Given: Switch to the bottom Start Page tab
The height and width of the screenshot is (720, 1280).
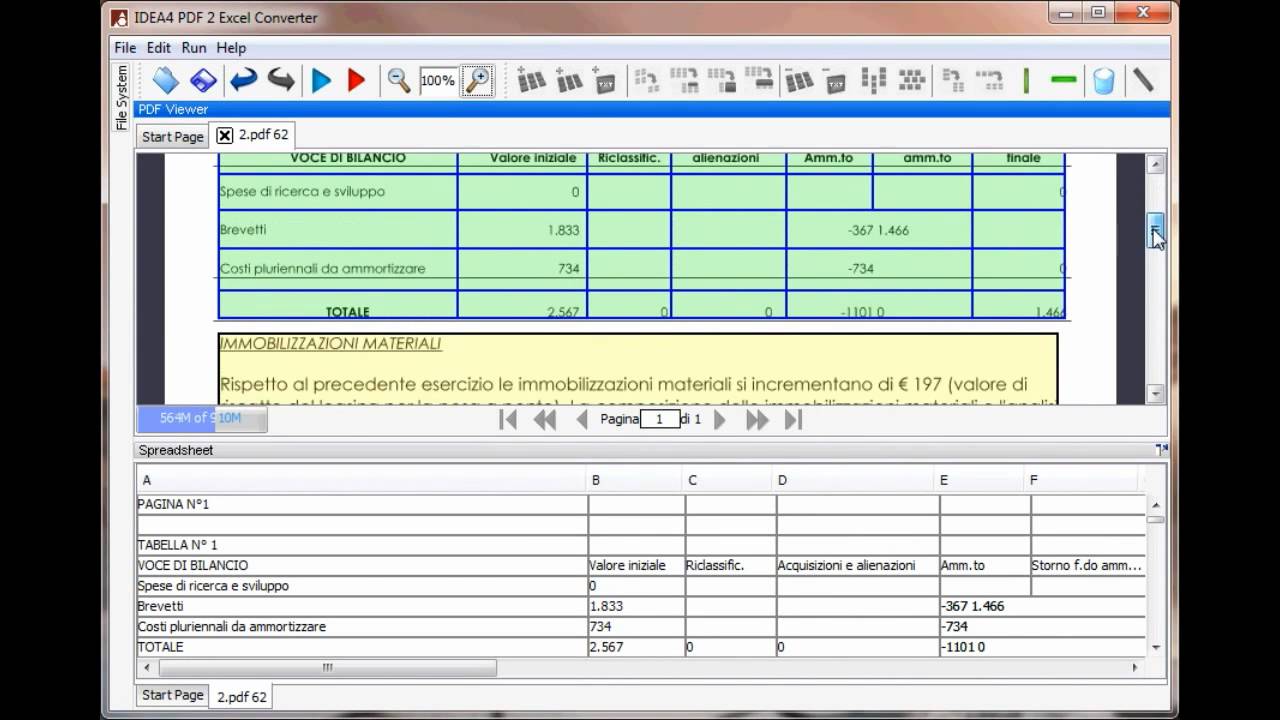Looking at the screenshot, I should pos(173,695).
